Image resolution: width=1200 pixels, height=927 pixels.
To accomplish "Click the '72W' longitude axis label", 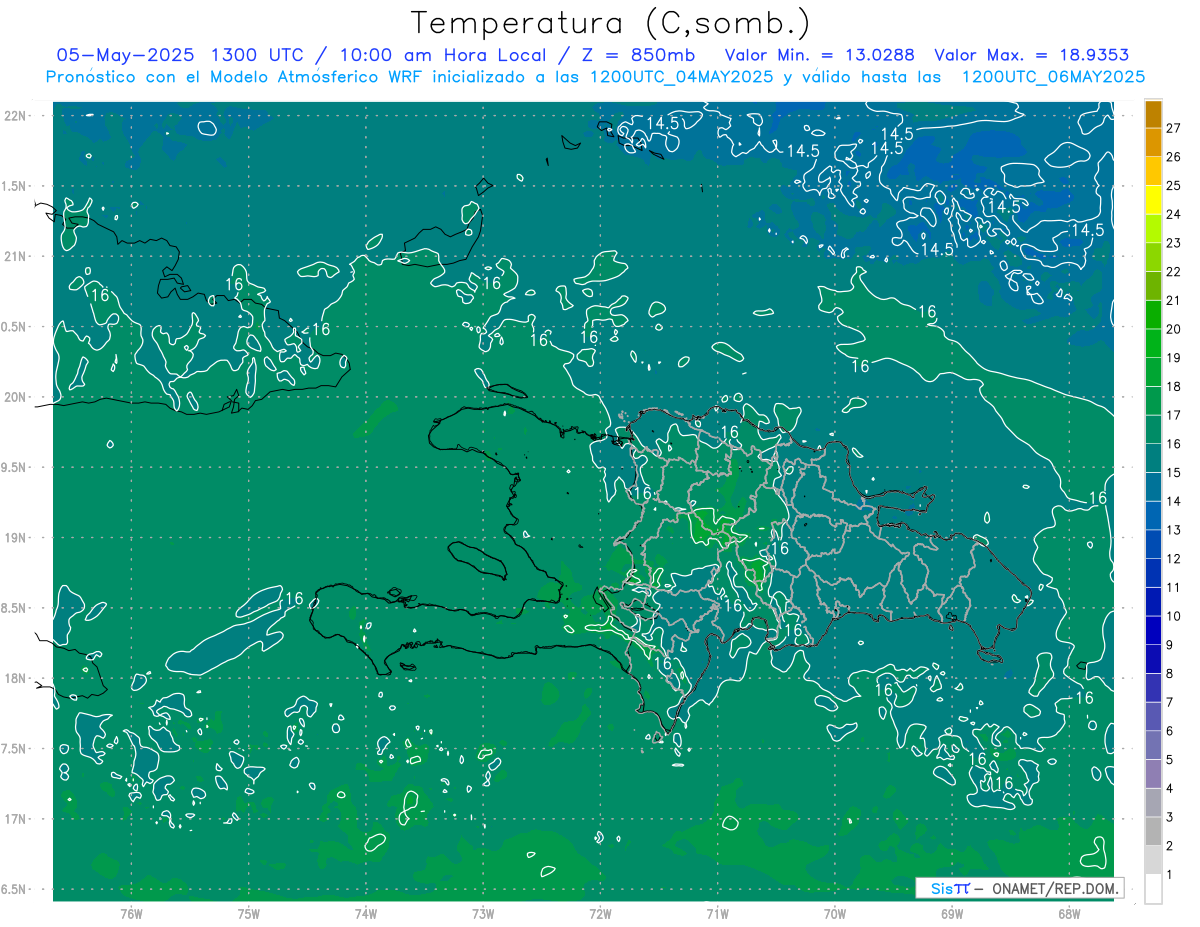I will click(600, 914).
